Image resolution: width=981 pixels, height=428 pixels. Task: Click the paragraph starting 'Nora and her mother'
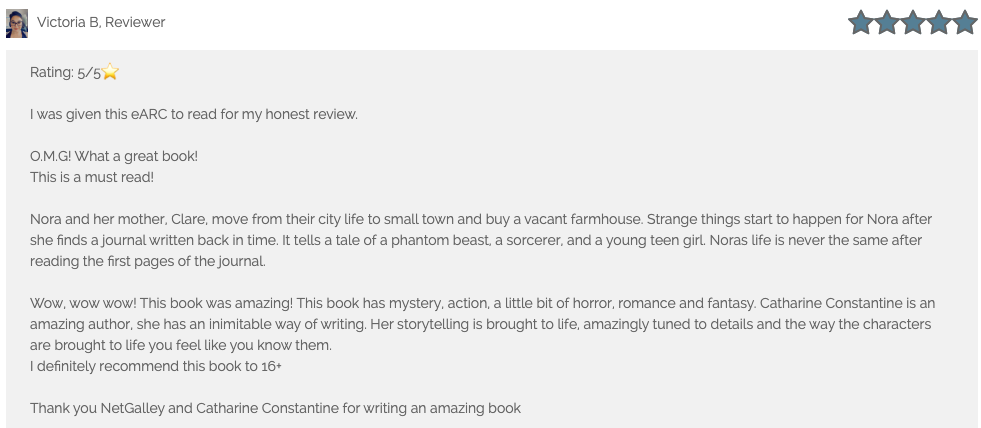pos(481,240)
